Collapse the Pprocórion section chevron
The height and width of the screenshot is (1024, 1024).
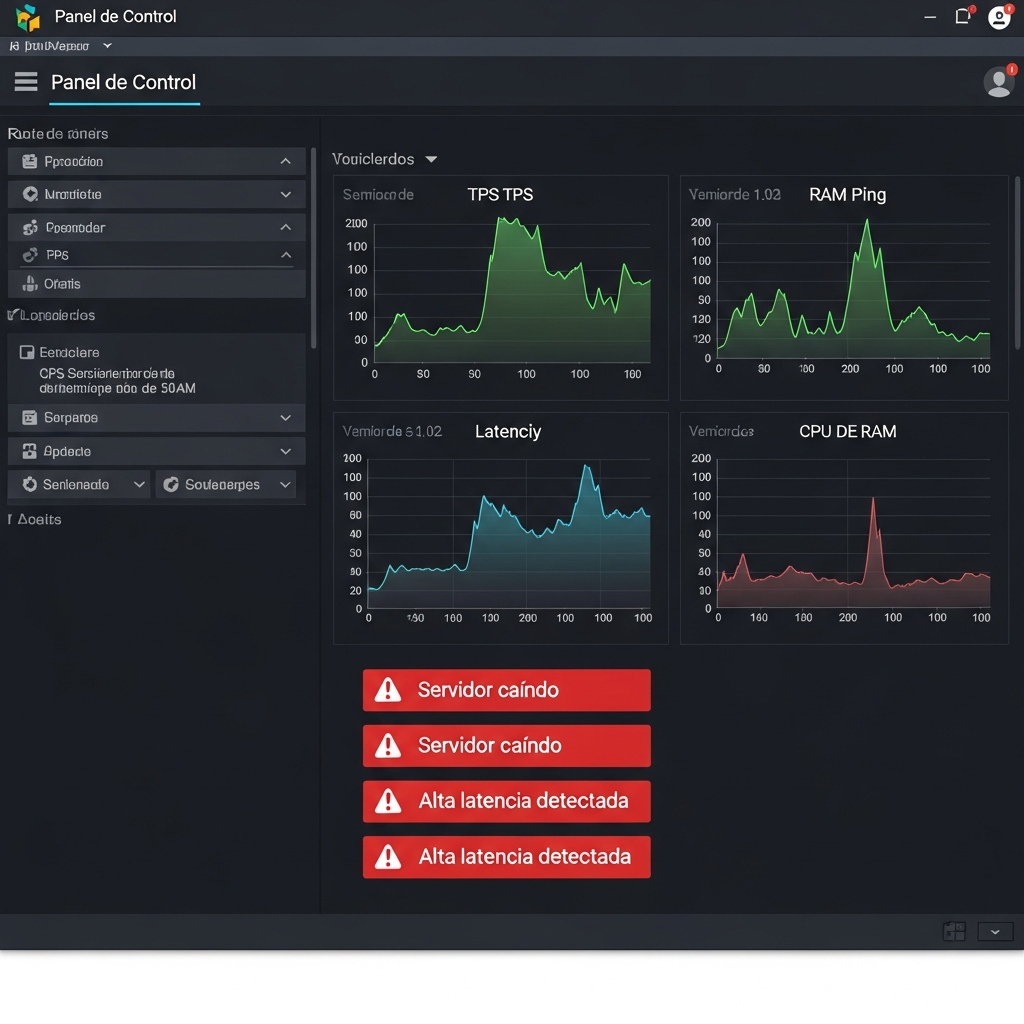(x=285, y=161)
